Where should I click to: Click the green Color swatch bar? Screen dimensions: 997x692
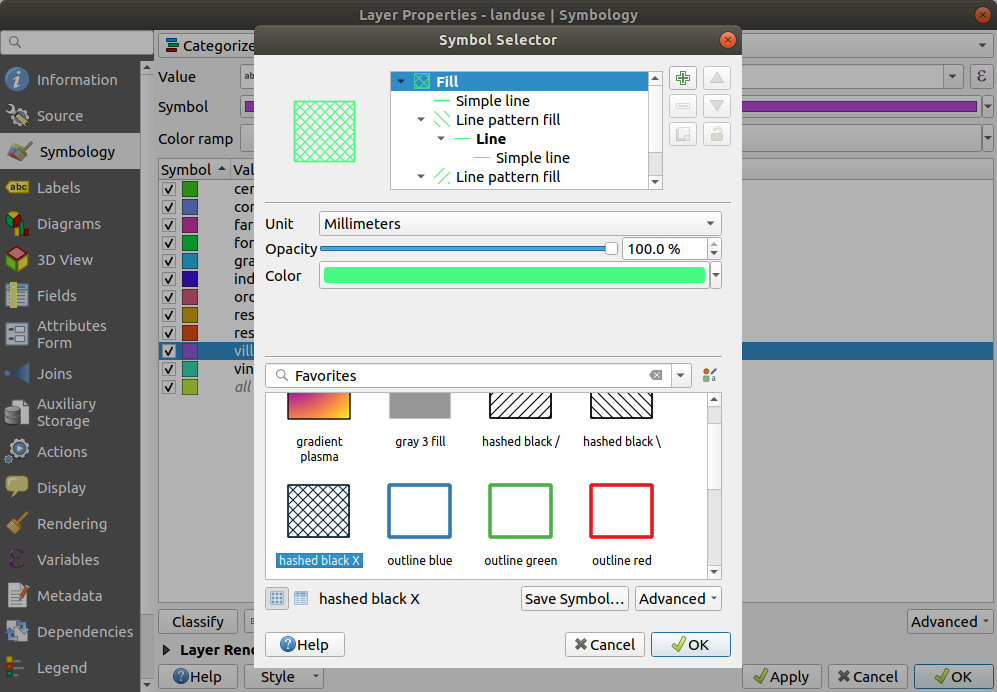pos(513,276)
